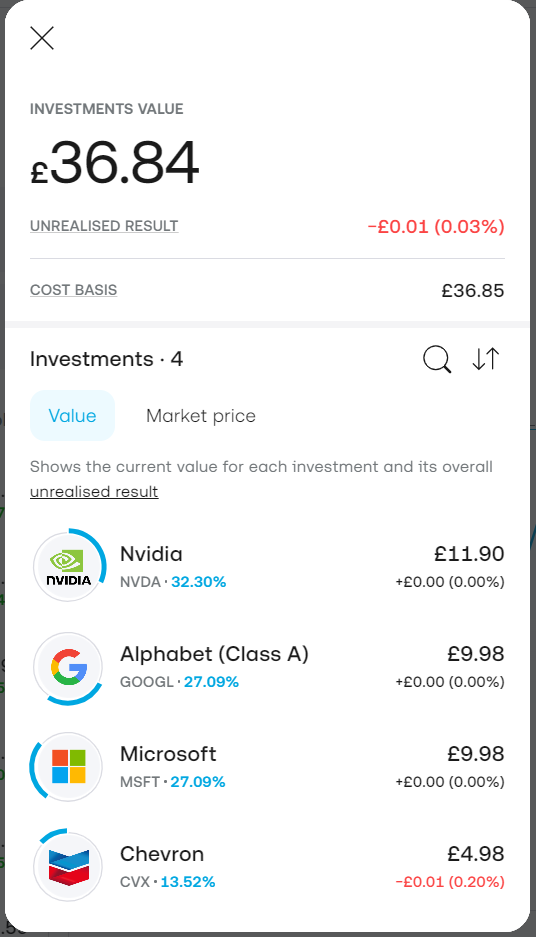Click the NVDA 32.30% allocation text
The image size is (536, 937).
(173, 582)
